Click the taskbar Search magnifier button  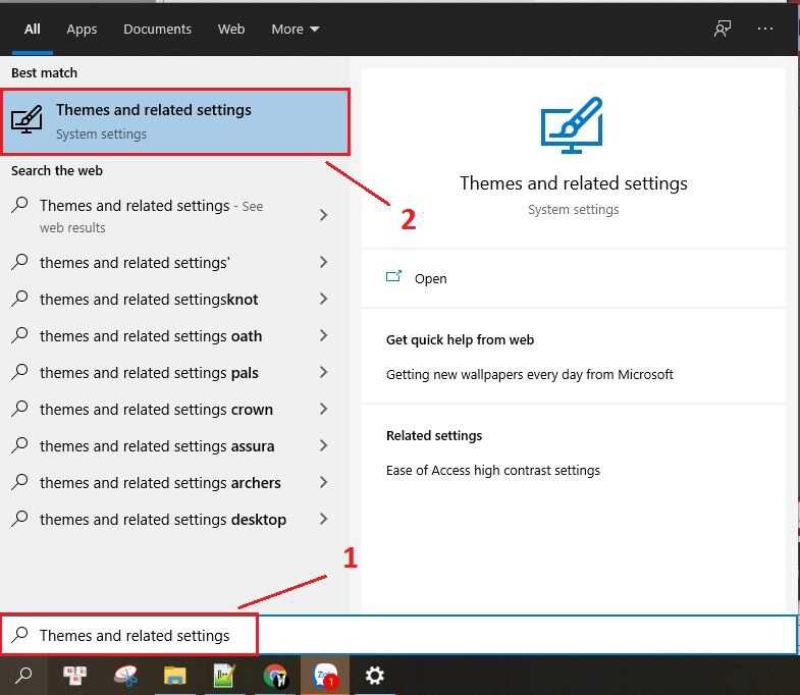coord(23,676)
